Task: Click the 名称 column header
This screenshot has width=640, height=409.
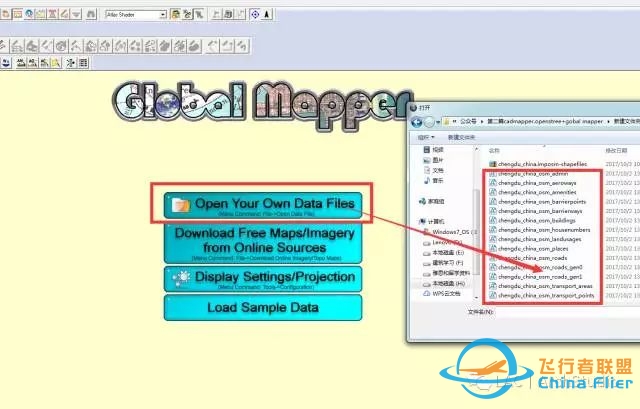Action: (x=494, y=151)
